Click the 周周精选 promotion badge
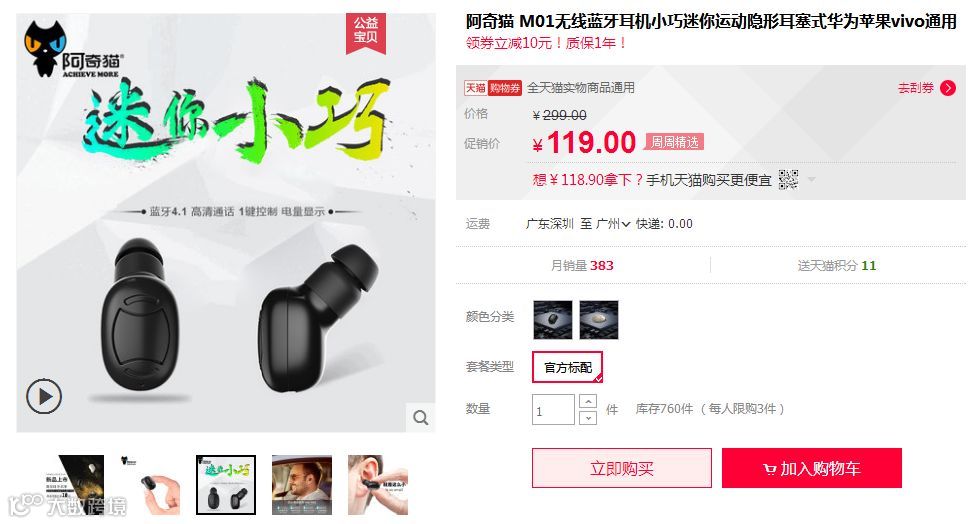This screenshot has height=524, width=973. coord(675,142)
